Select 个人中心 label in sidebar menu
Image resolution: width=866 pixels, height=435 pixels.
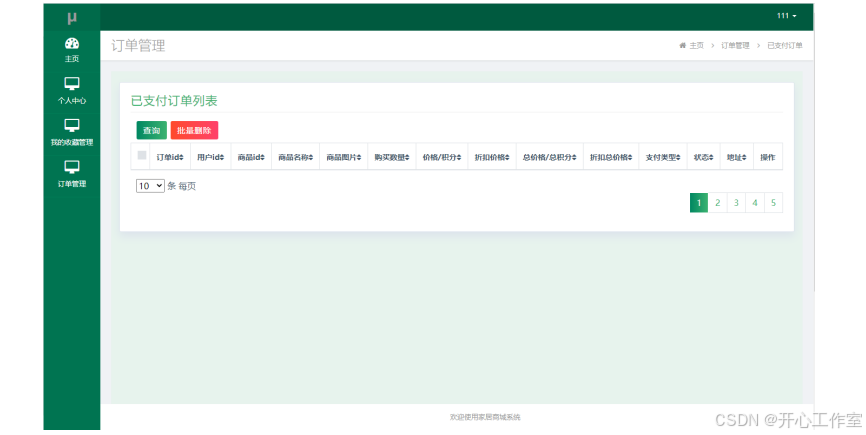pyautogui.click(x=72, y=100)
